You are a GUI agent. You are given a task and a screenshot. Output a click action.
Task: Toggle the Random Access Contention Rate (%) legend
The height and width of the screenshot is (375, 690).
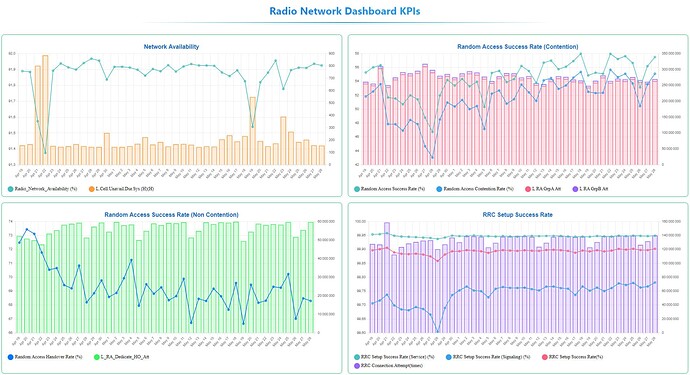tap(475, 189)
